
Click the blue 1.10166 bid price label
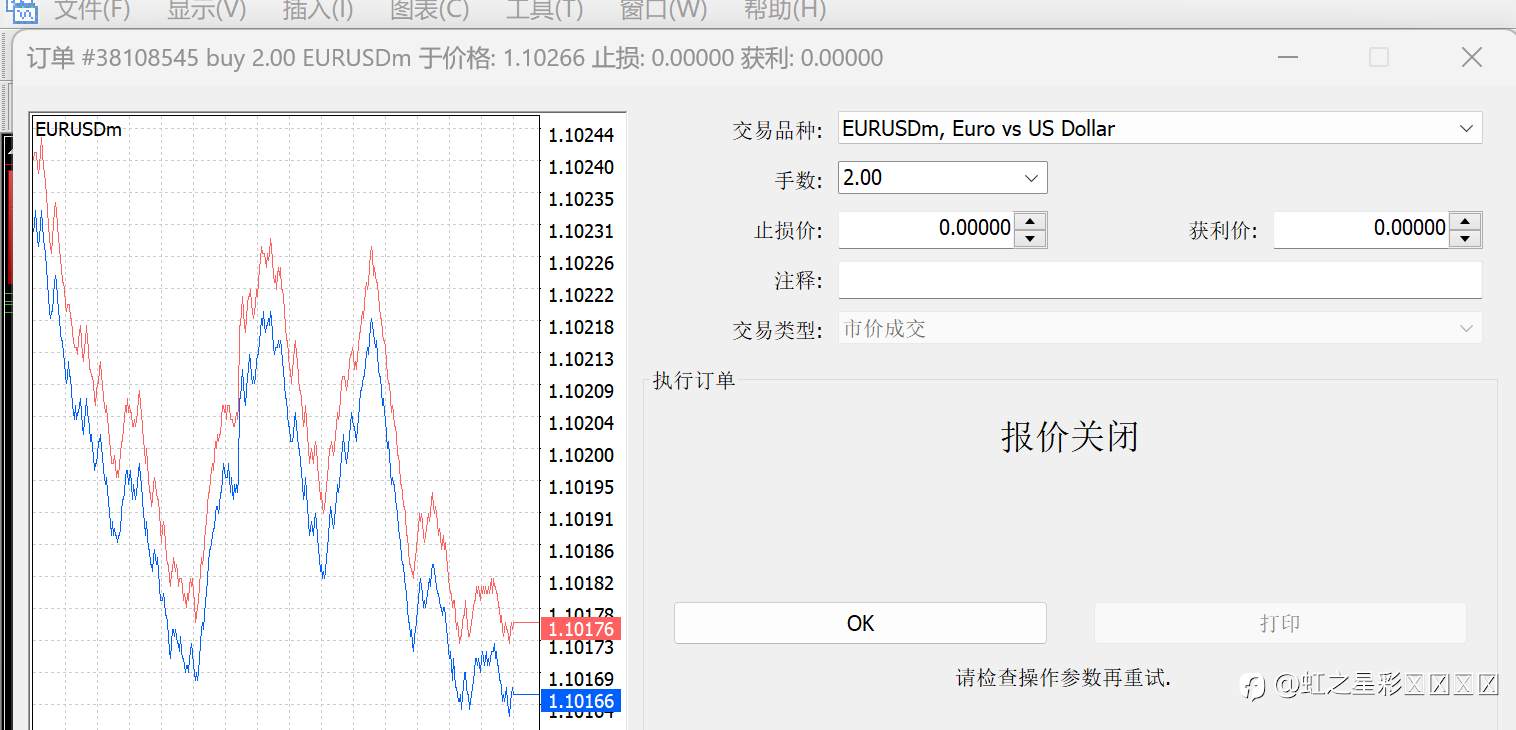tap(581, 701)
